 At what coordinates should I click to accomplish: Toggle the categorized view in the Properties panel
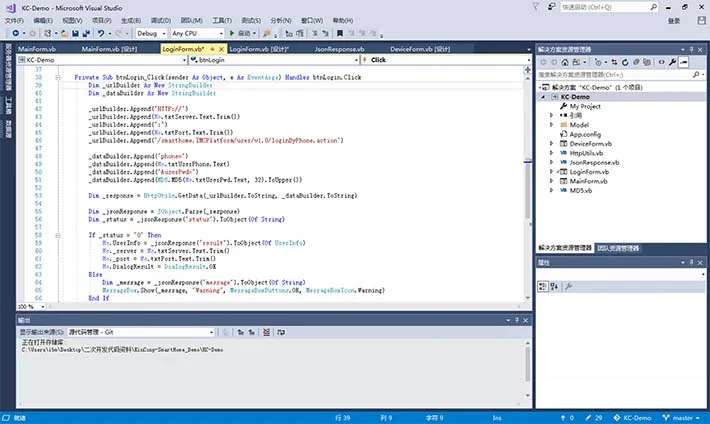(542, 286)
